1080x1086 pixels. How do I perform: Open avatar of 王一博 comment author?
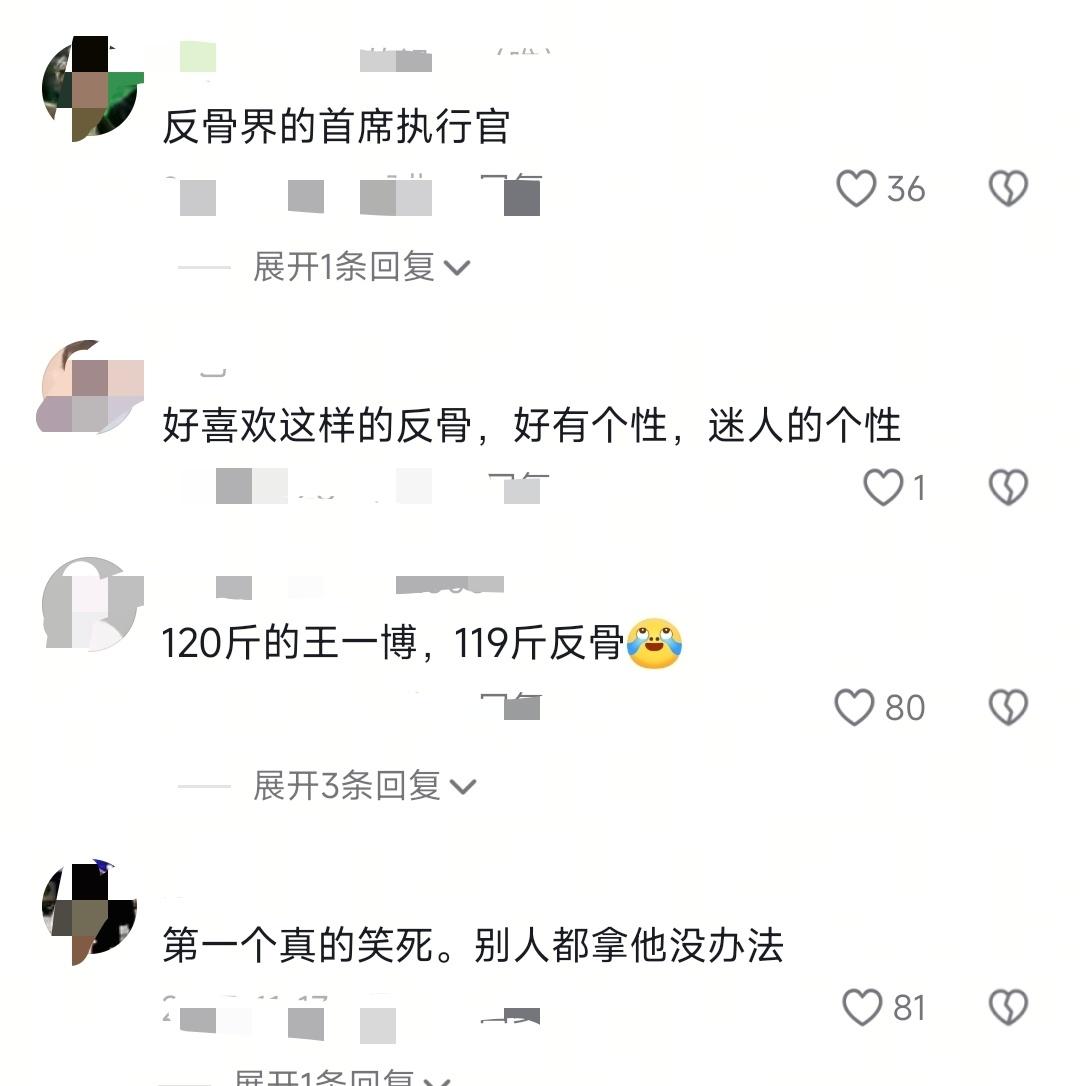(92, 604)
